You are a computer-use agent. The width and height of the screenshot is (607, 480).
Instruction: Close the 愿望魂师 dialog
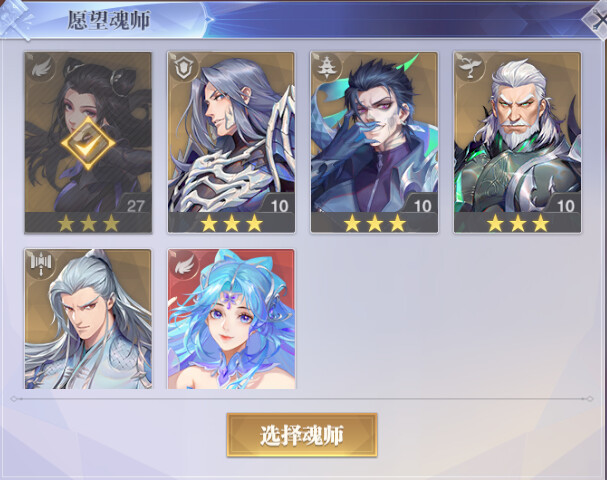(598, 20)
